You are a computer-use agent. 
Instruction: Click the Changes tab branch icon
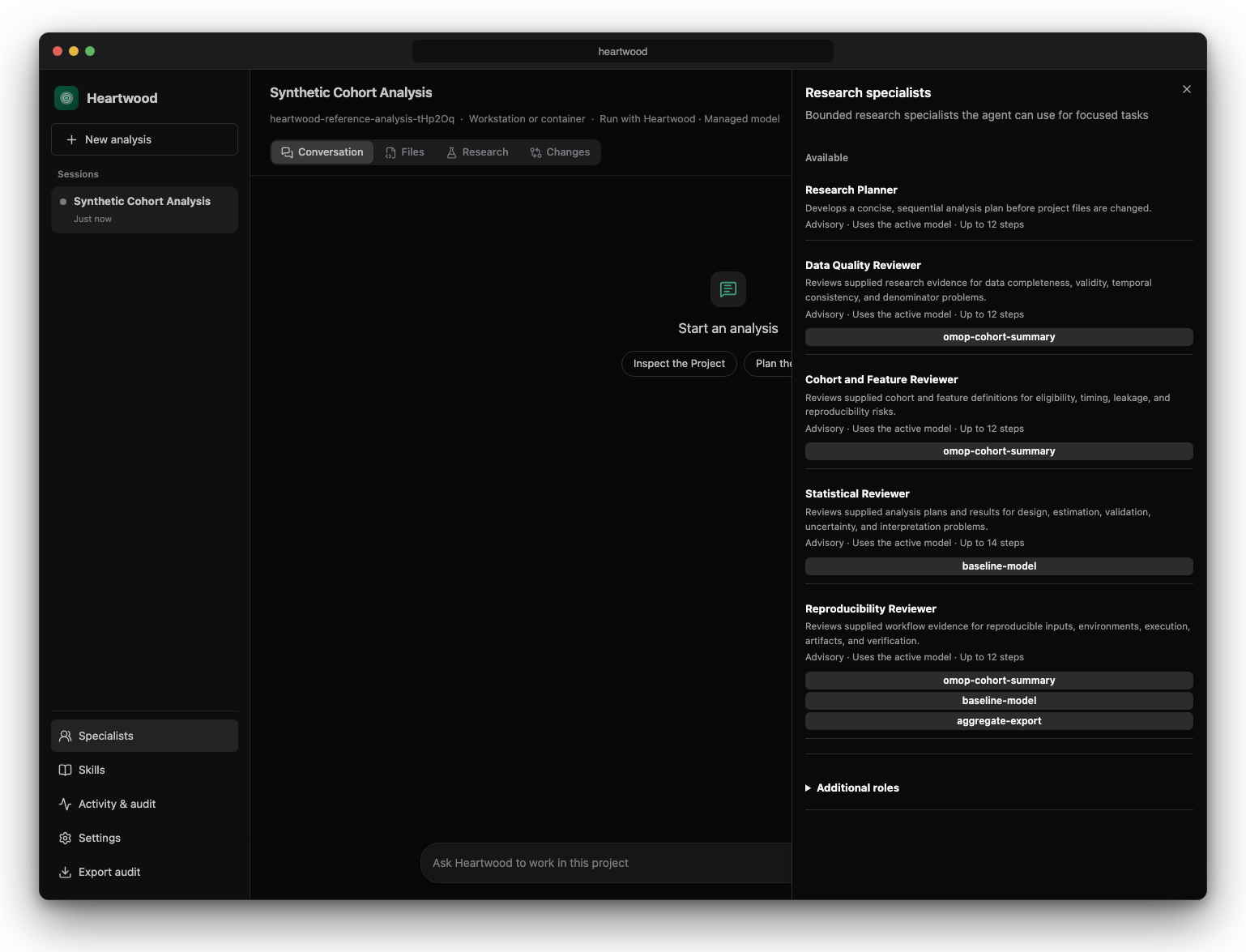click(x=536, y=152)
